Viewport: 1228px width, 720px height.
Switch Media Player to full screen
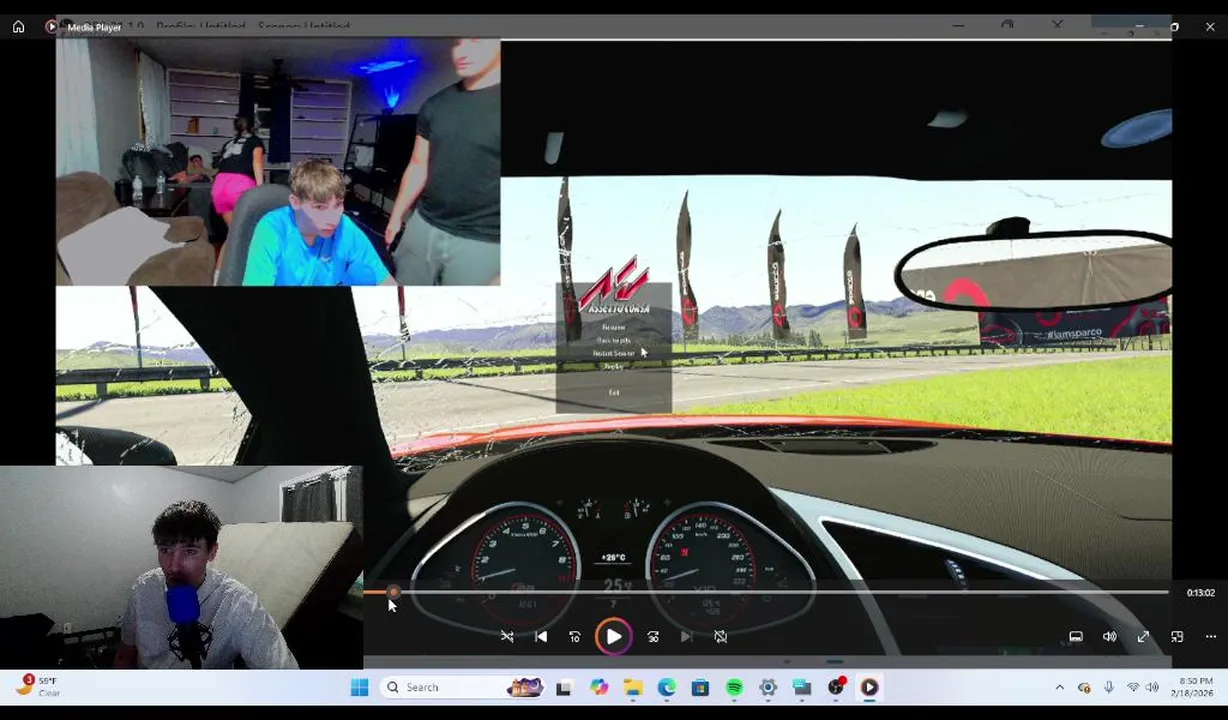1143,637
